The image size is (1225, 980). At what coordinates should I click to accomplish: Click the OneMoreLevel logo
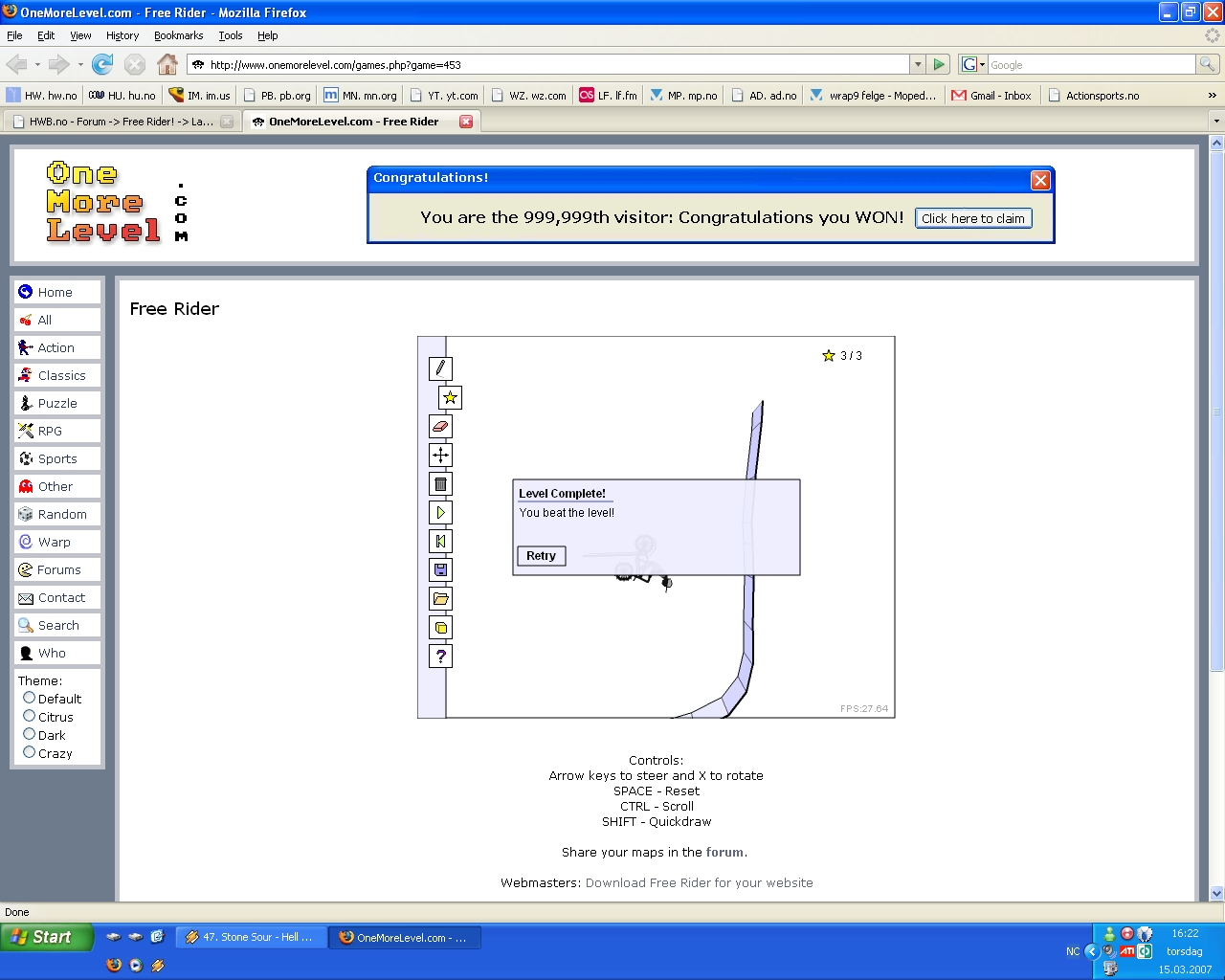[x=117, y=202]
